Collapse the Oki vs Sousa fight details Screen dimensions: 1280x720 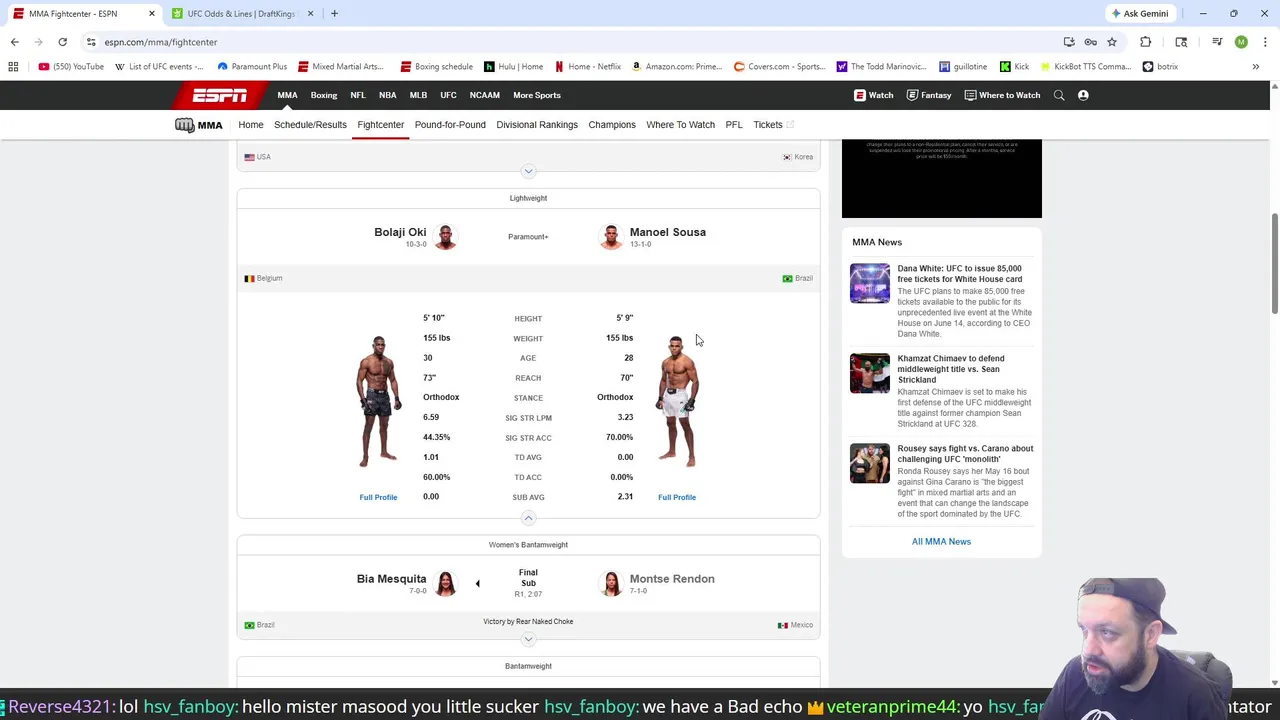point(528,517)
